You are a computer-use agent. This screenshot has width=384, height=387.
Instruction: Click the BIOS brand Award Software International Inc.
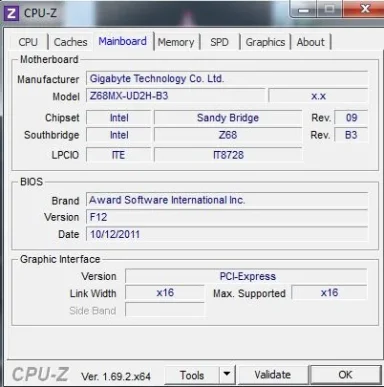click(227, 200)
